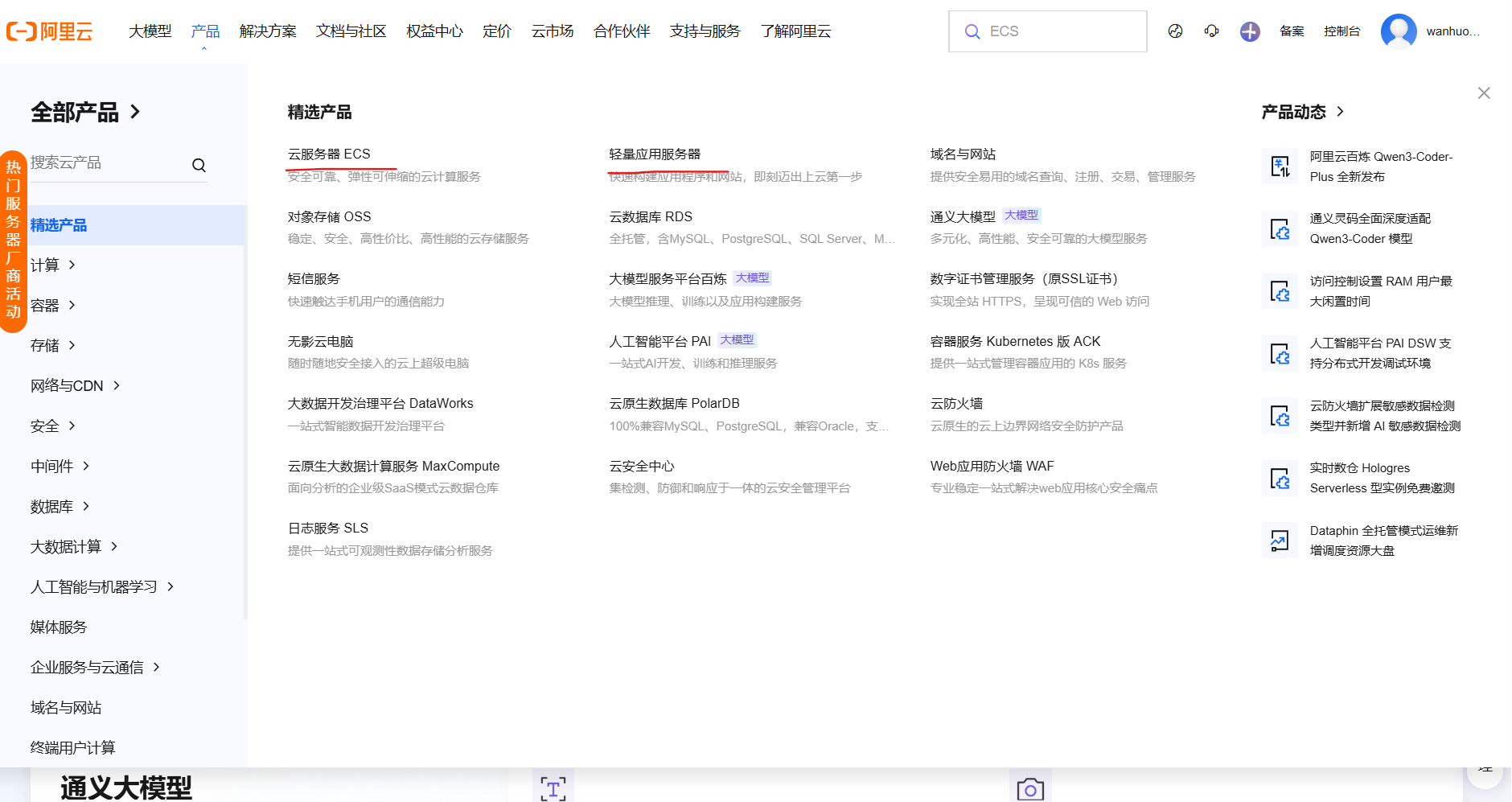Open Web应用防火墙 WAF link

point(992,466)
